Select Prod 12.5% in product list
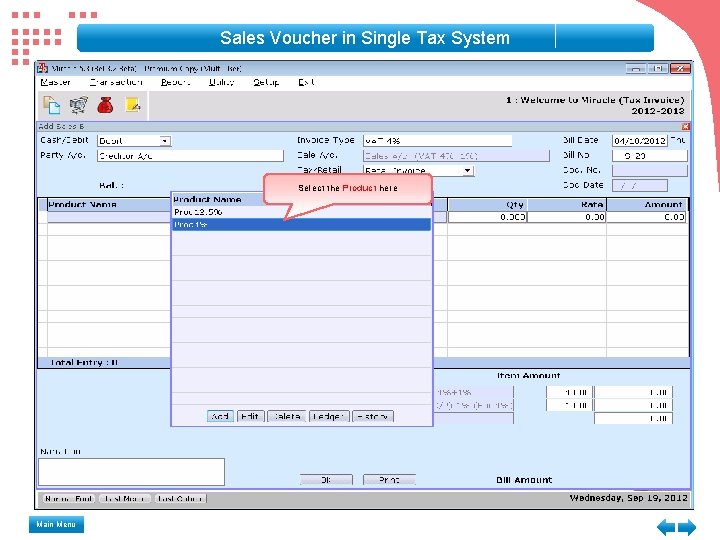Viewport: 720px width, 540px height. [x=301, y=212]
